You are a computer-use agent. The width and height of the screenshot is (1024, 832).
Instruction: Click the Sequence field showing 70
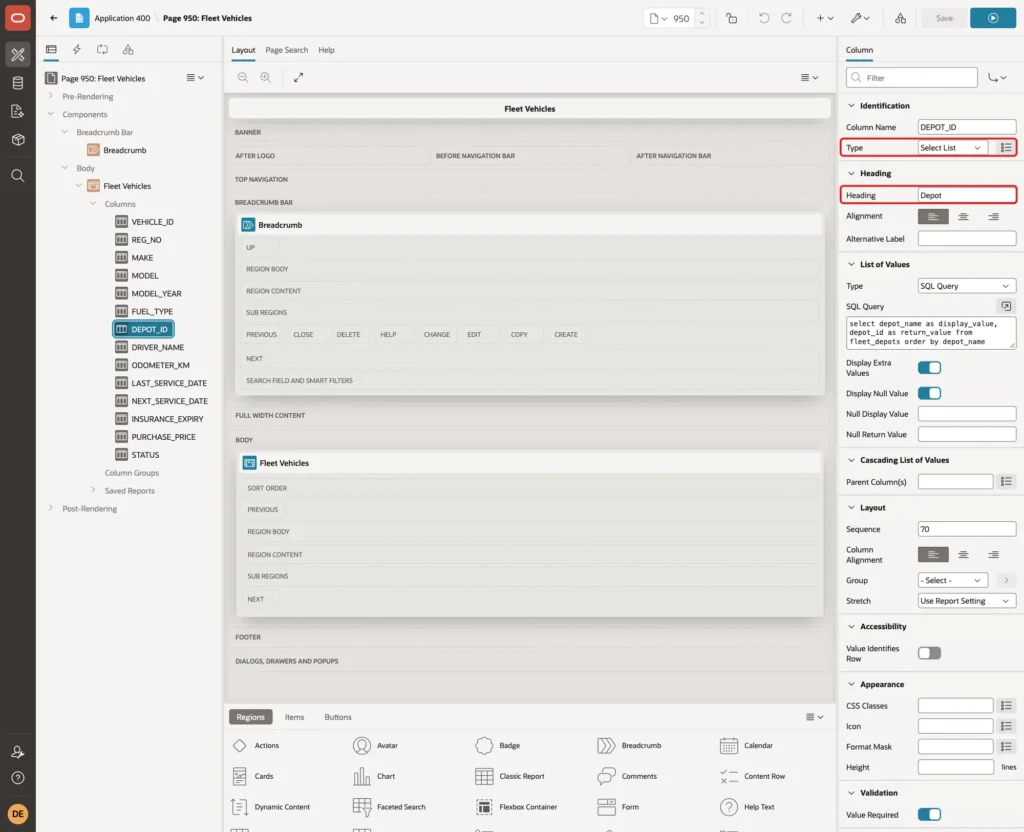[967, 529]
